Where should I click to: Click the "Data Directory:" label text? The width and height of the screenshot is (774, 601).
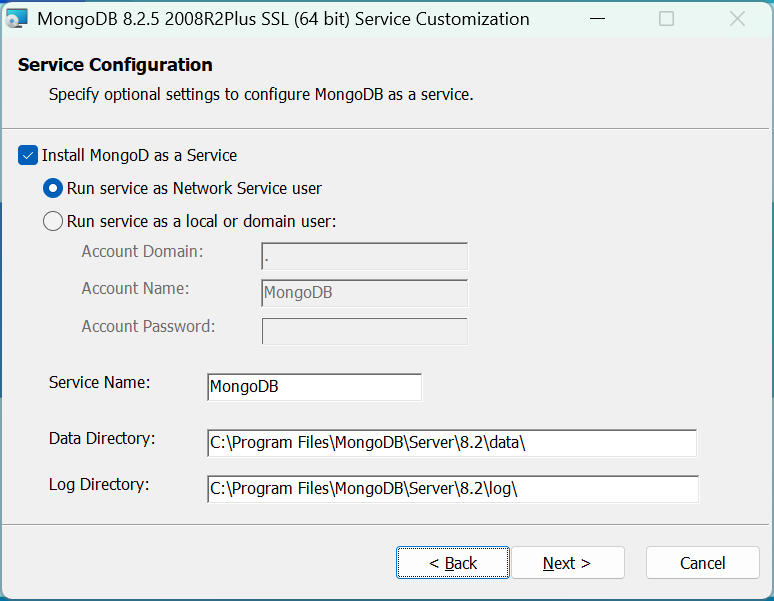102,438
